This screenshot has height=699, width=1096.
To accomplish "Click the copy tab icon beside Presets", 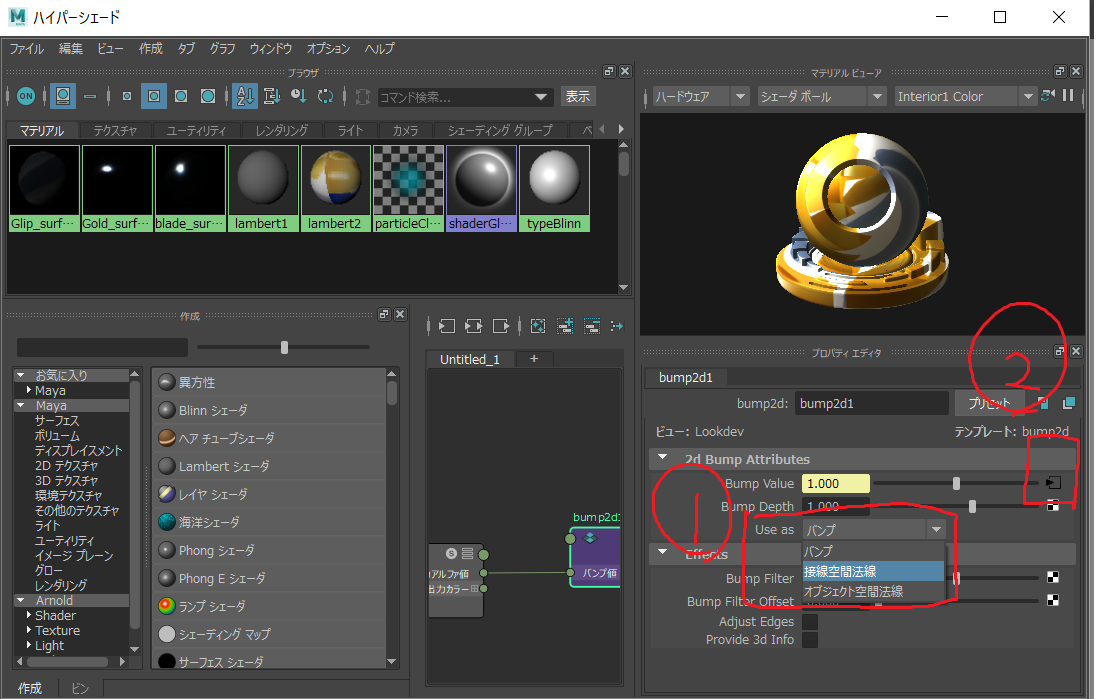I will coord(1069,403).
